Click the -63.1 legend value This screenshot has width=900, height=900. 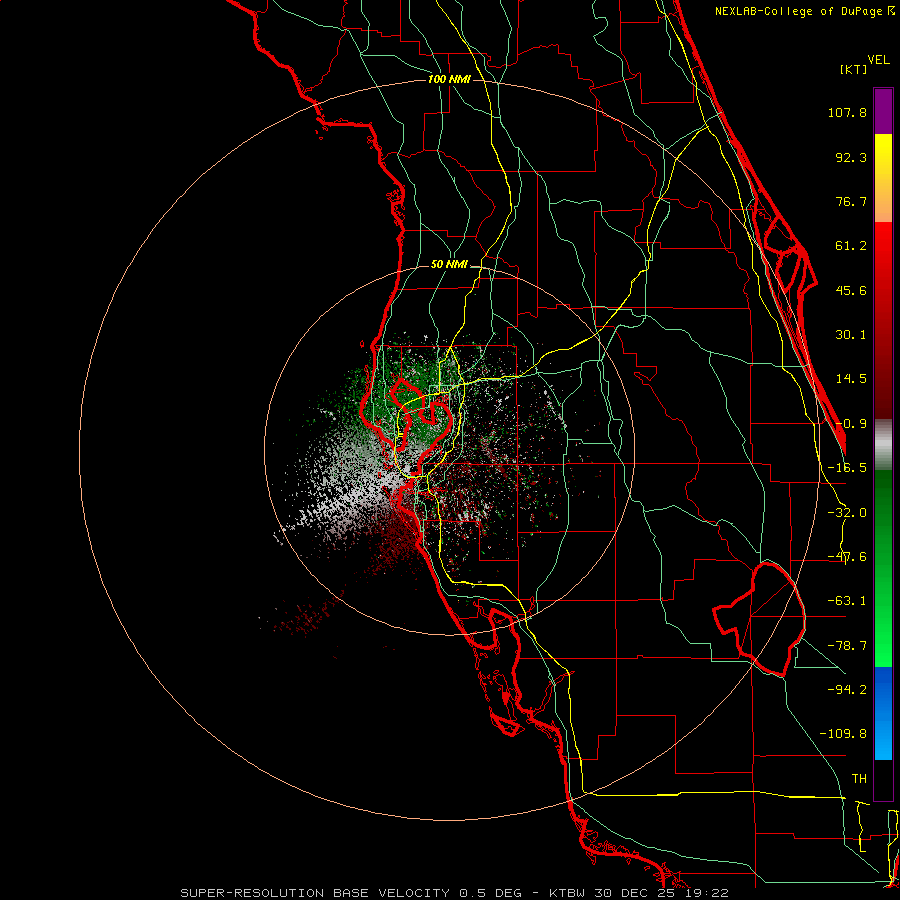[847, 601]
